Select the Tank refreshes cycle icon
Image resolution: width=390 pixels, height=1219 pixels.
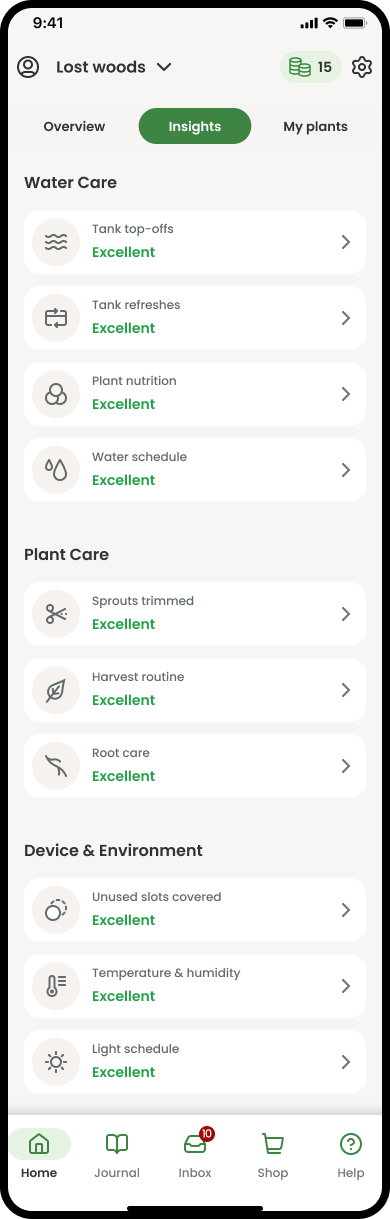(x=56, y=317)
